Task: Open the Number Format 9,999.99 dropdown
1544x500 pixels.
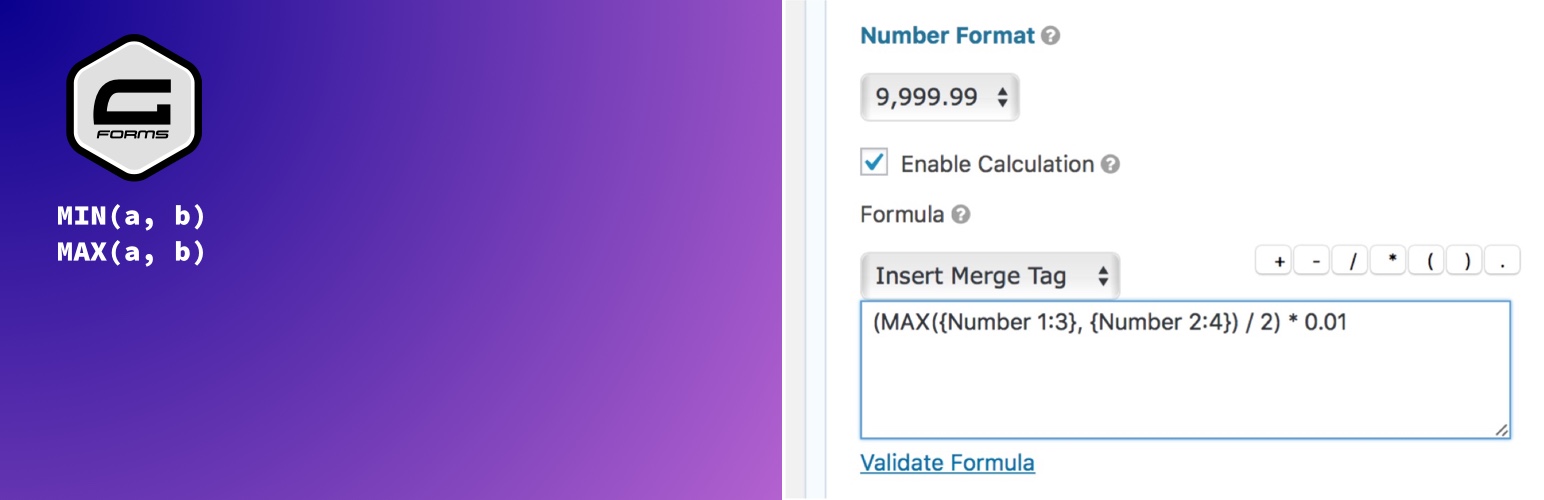Action: 940,97
